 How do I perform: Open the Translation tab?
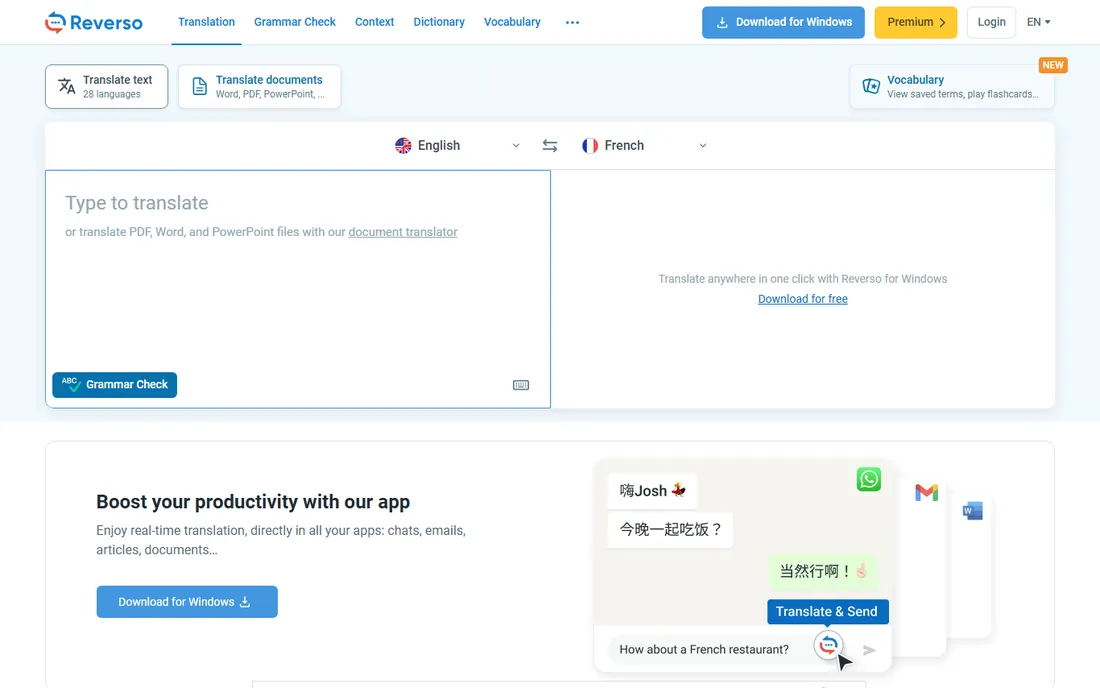[206, 22]
